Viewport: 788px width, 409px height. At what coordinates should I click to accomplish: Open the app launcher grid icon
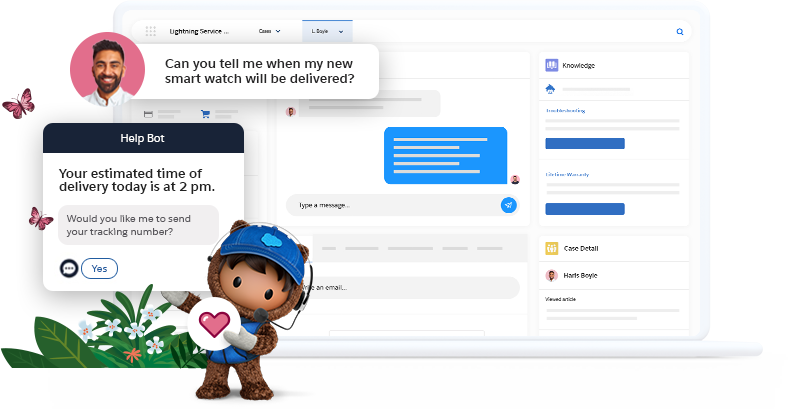pyautogui.click(x=150, y=31)
